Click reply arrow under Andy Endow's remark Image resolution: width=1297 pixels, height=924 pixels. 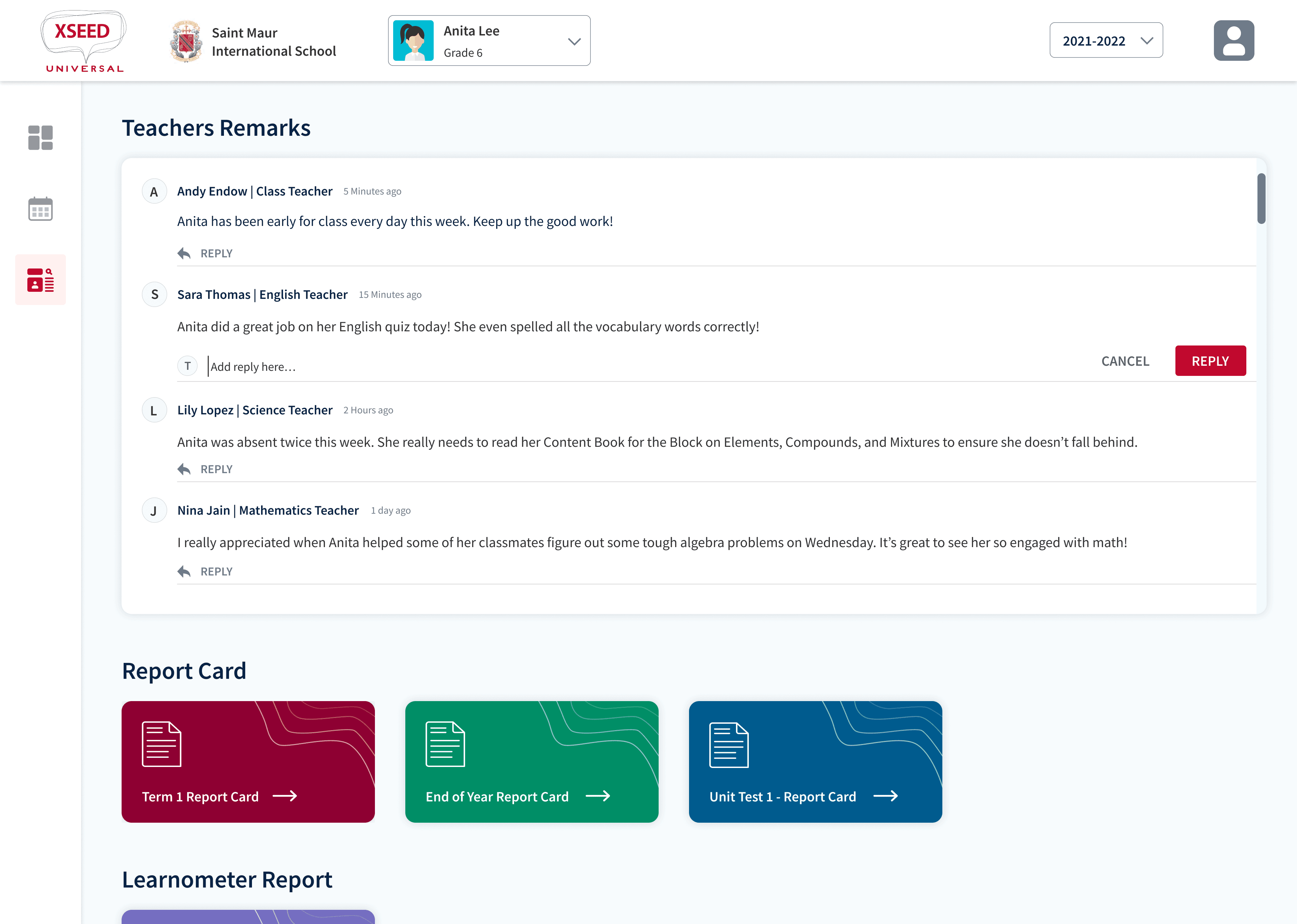pyautogui.click(x=184, y=253)
